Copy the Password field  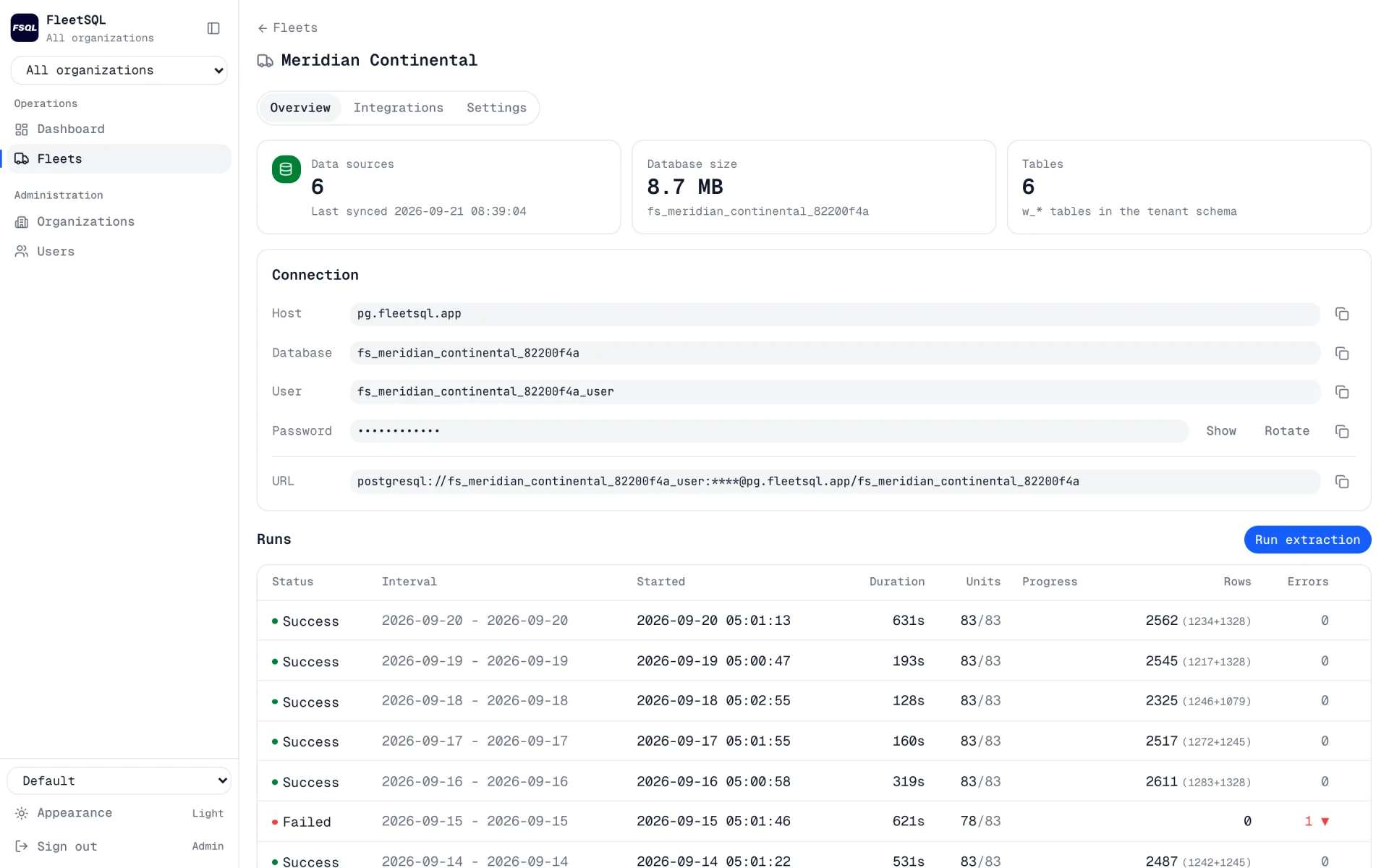[x=1342, y=431]
